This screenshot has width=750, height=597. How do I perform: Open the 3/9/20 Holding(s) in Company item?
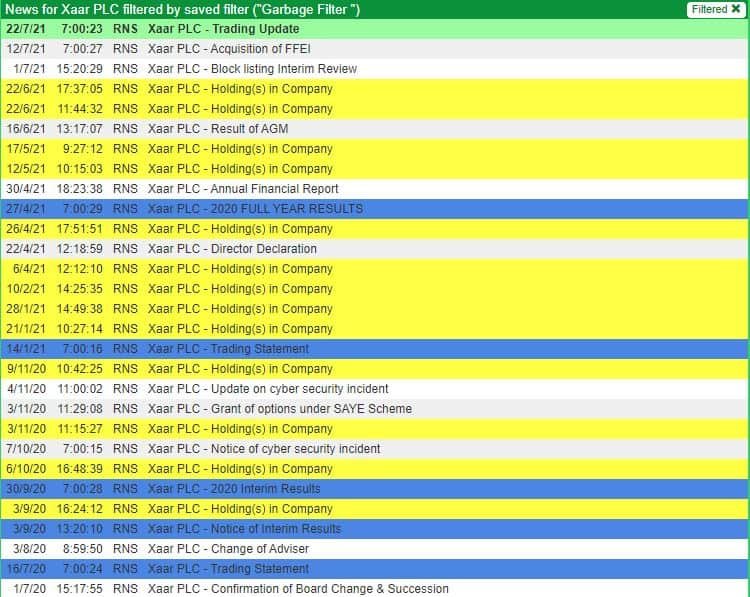375,509
